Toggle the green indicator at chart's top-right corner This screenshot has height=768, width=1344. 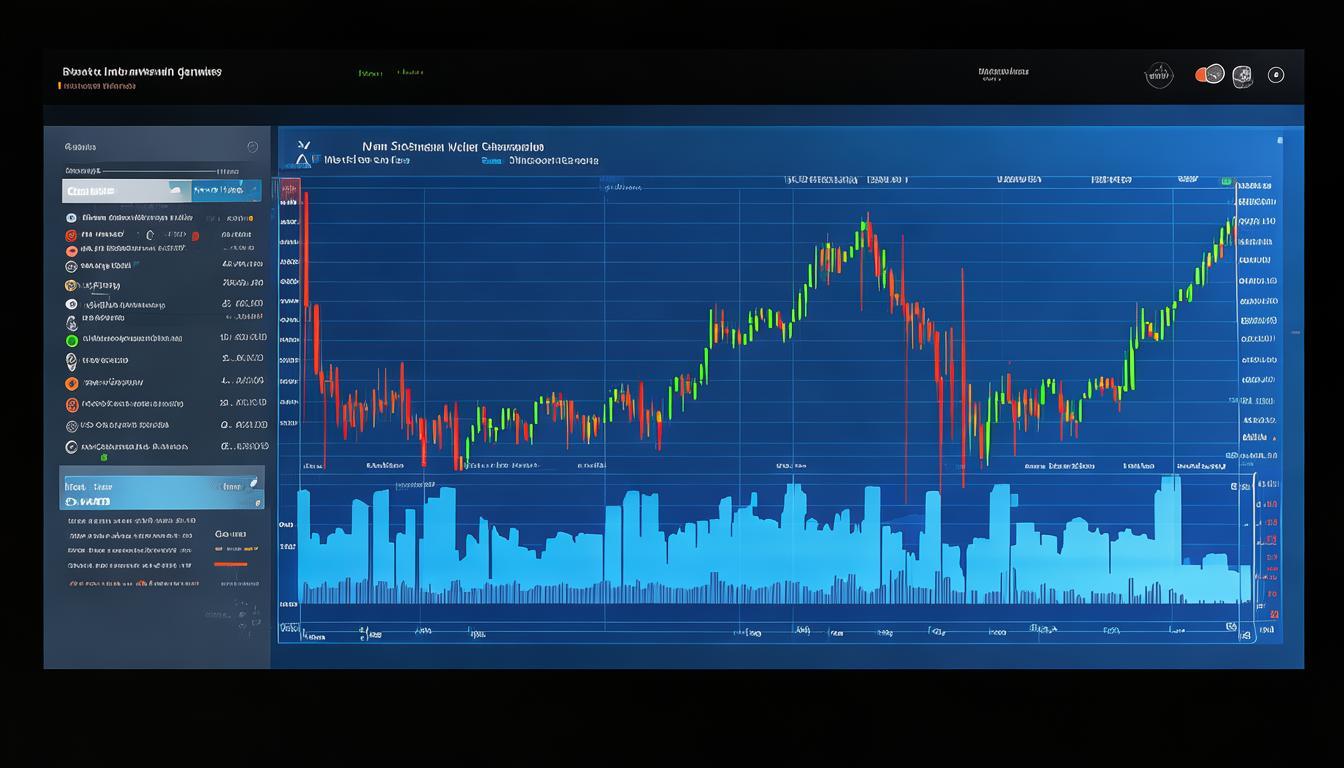click(x=1226, y=181)
